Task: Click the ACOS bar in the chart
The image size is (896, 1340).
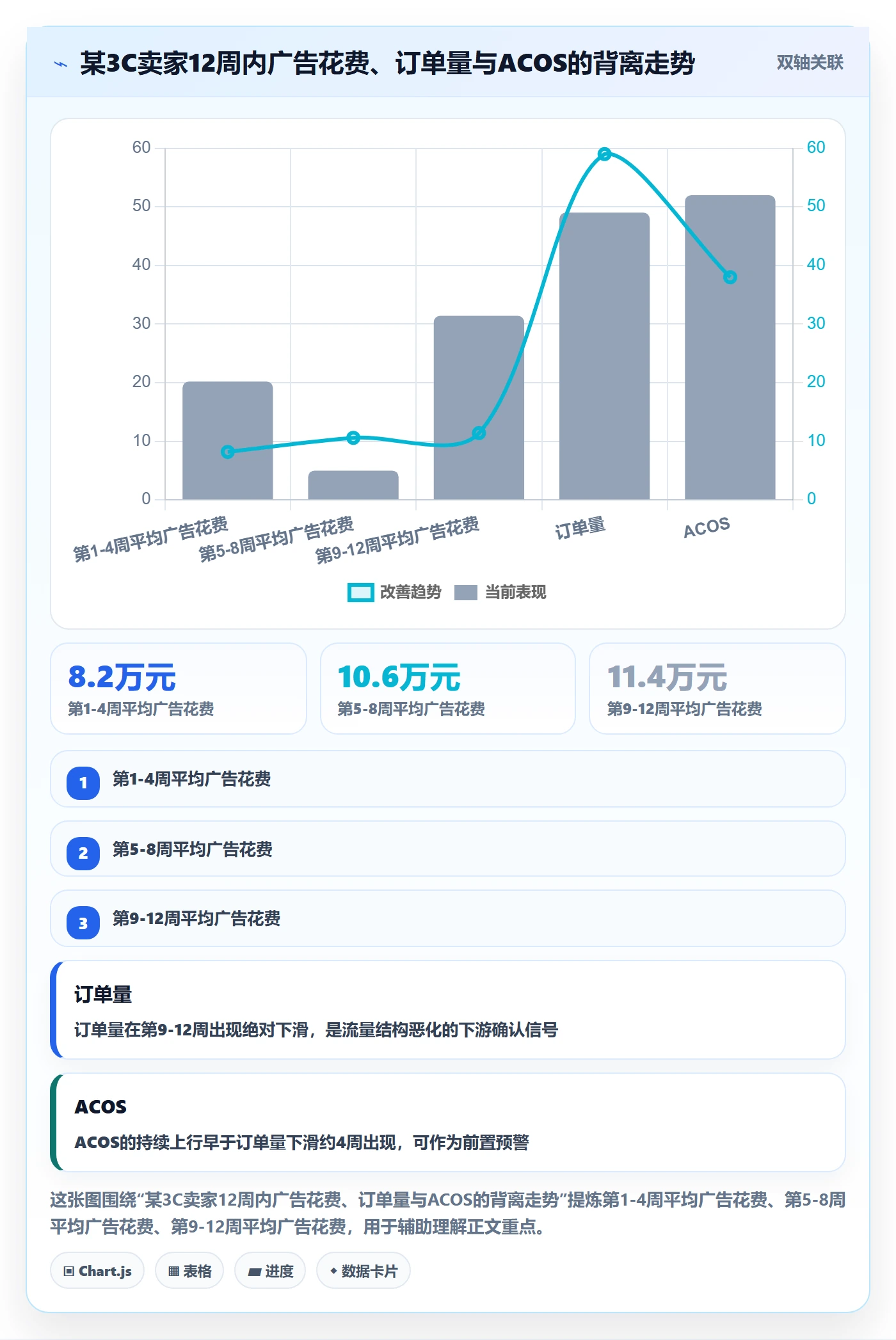Action: [730, 347]
